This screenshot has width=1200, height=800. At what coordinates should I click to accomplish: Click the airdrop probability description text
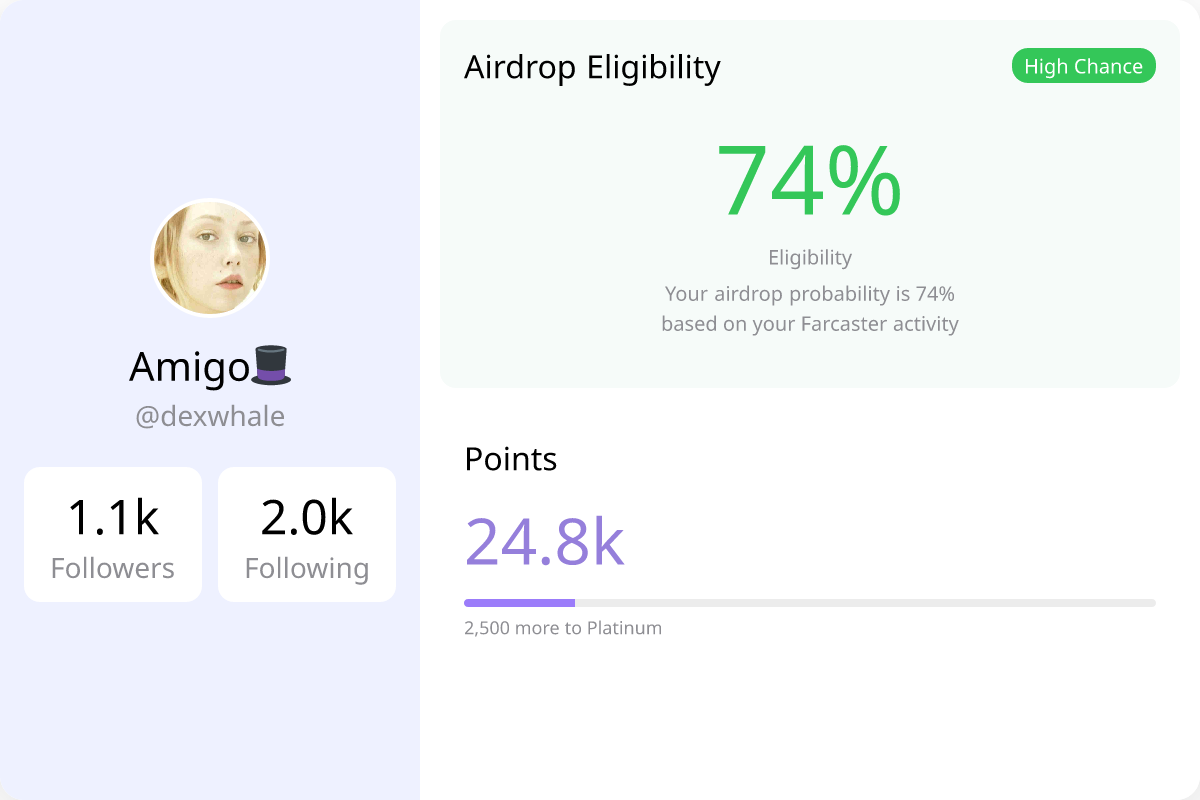[x=810, y=309]
